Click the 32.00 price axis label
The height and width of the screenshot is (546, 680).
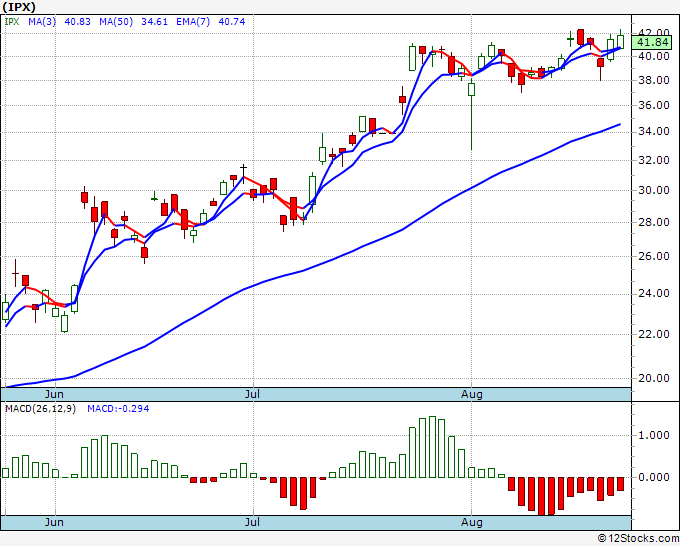pos(654,160)
